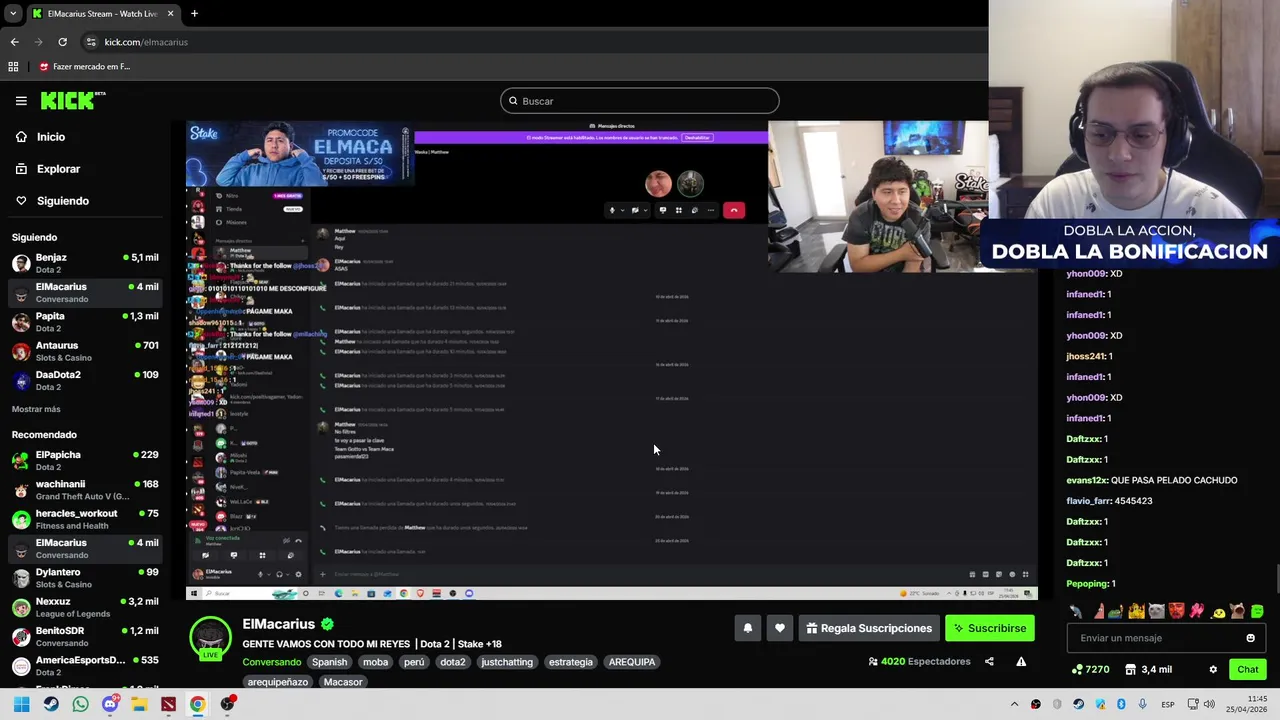Open Discord from the taskbar
1280x720 pixels.
click(x=110, y=704)
